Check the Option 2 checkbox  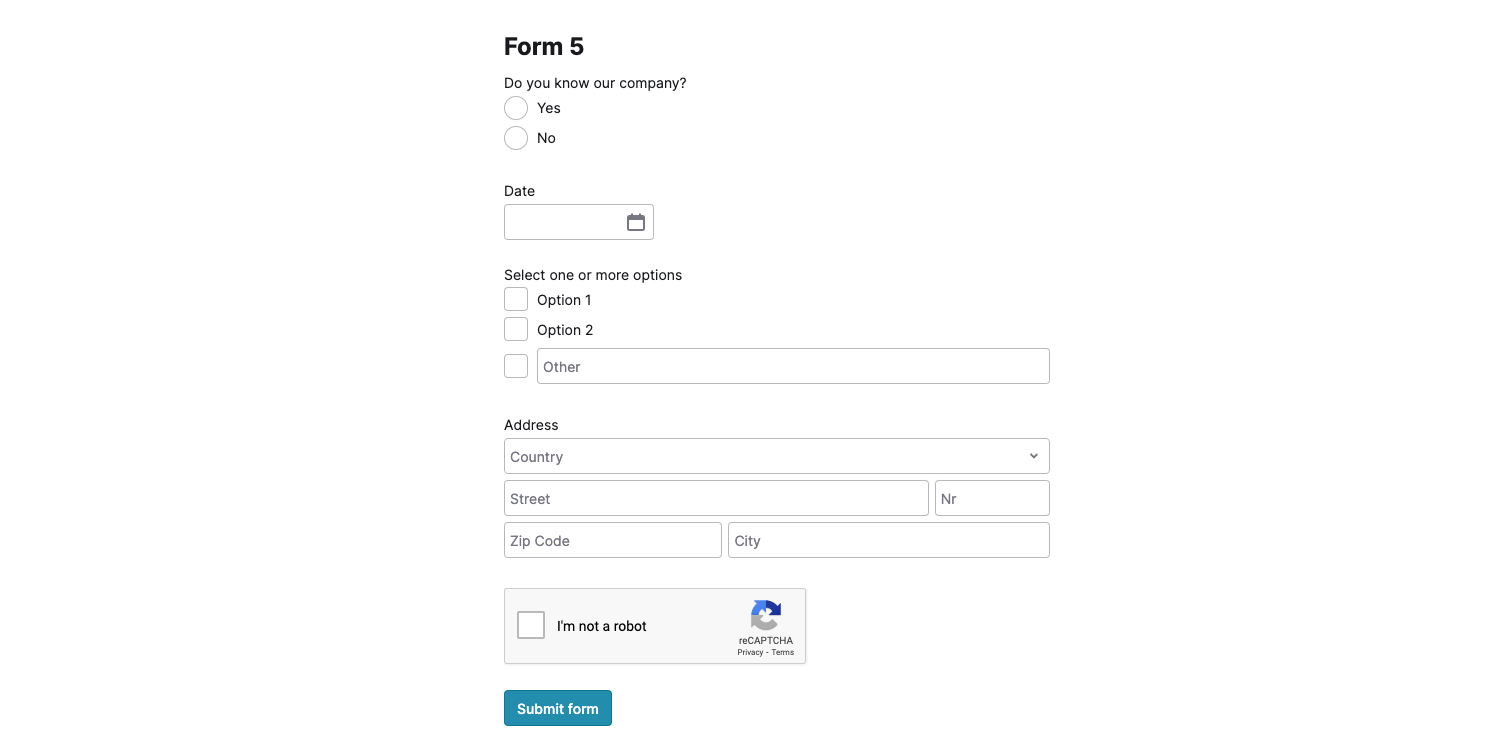tap(516, 330)
